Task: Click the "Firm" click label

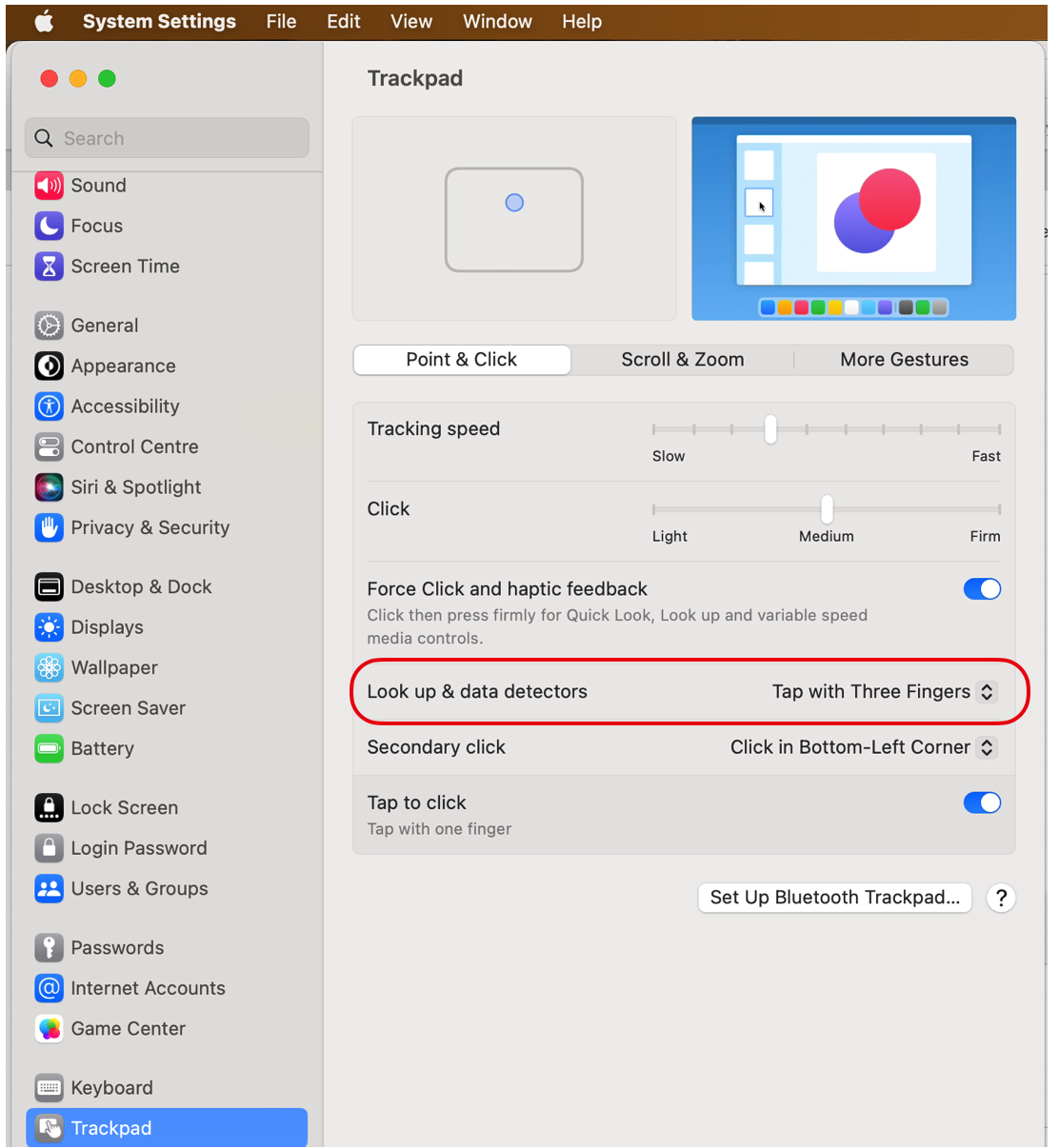Action: (x=985, y=536)
